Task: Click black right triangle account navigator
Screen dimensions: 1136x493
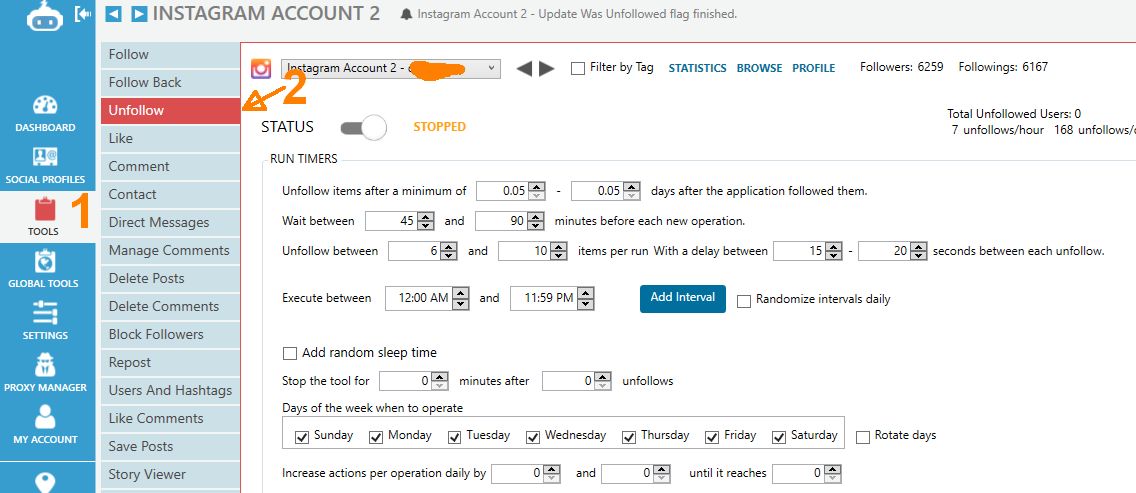Action: 546,69
